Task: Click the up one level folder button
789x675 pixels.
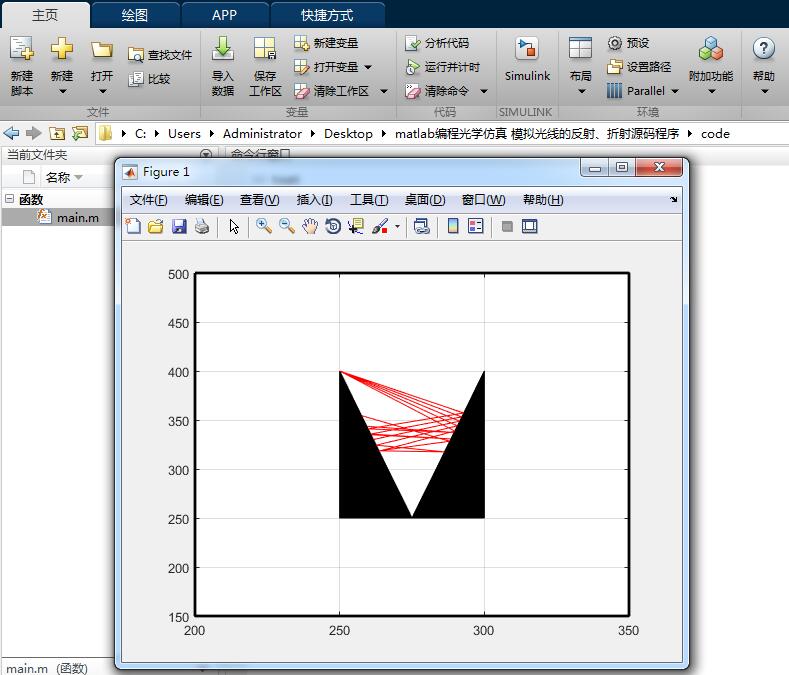Action: [57, 133]
